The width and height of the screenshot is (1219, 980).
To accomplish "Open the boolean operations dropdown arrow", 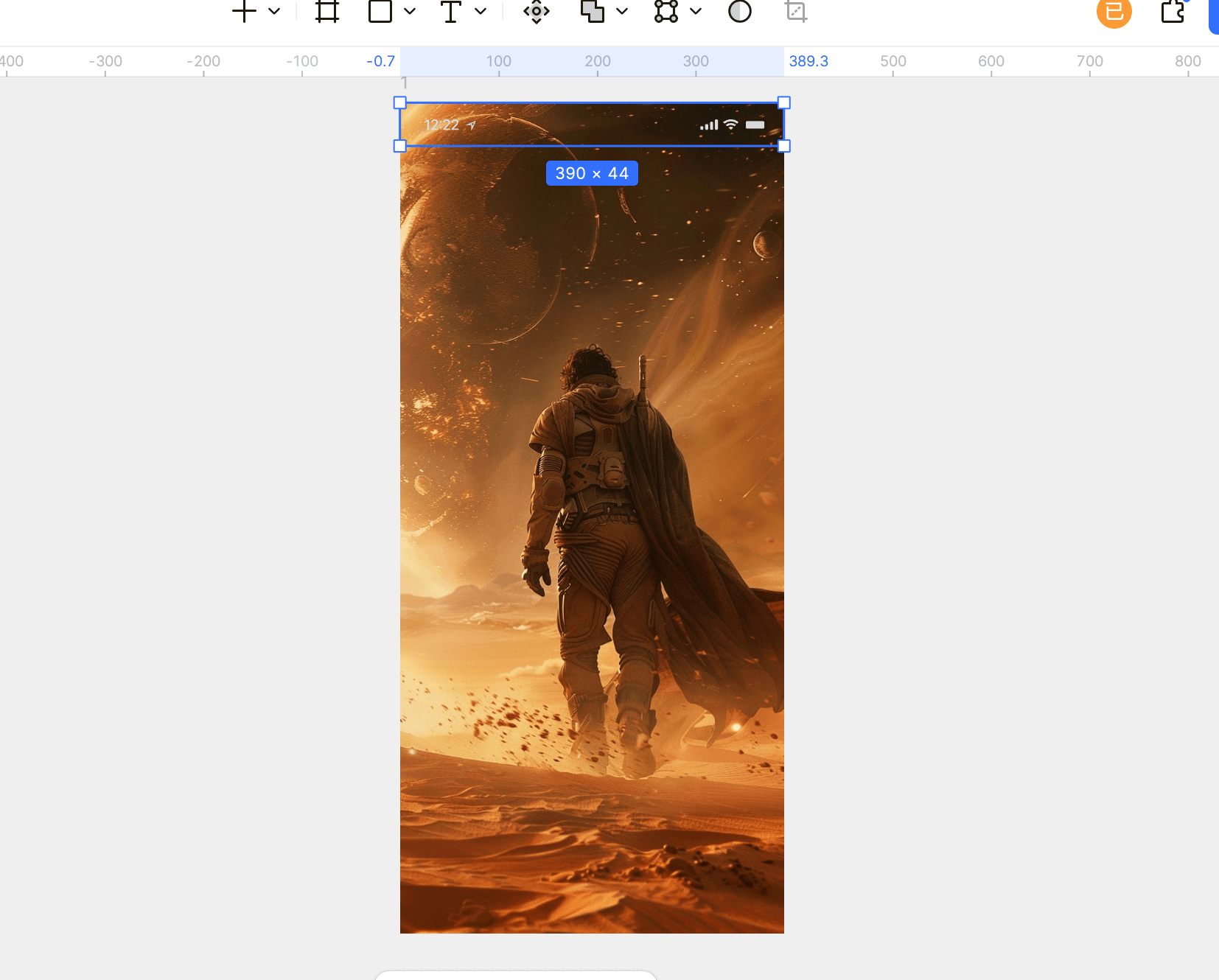I will (622, 11).
